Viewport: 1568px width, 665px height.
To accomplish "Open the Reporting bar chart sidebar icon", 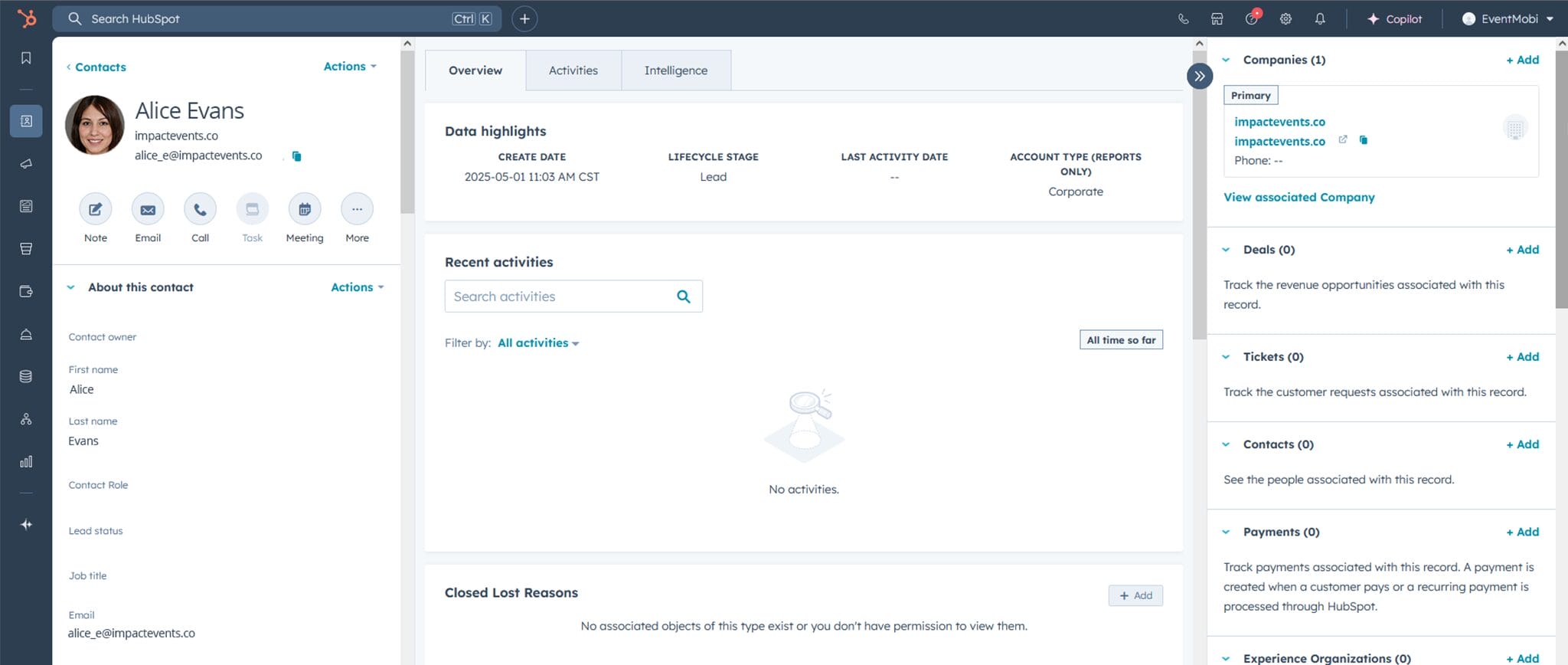I will coord(26,462).
